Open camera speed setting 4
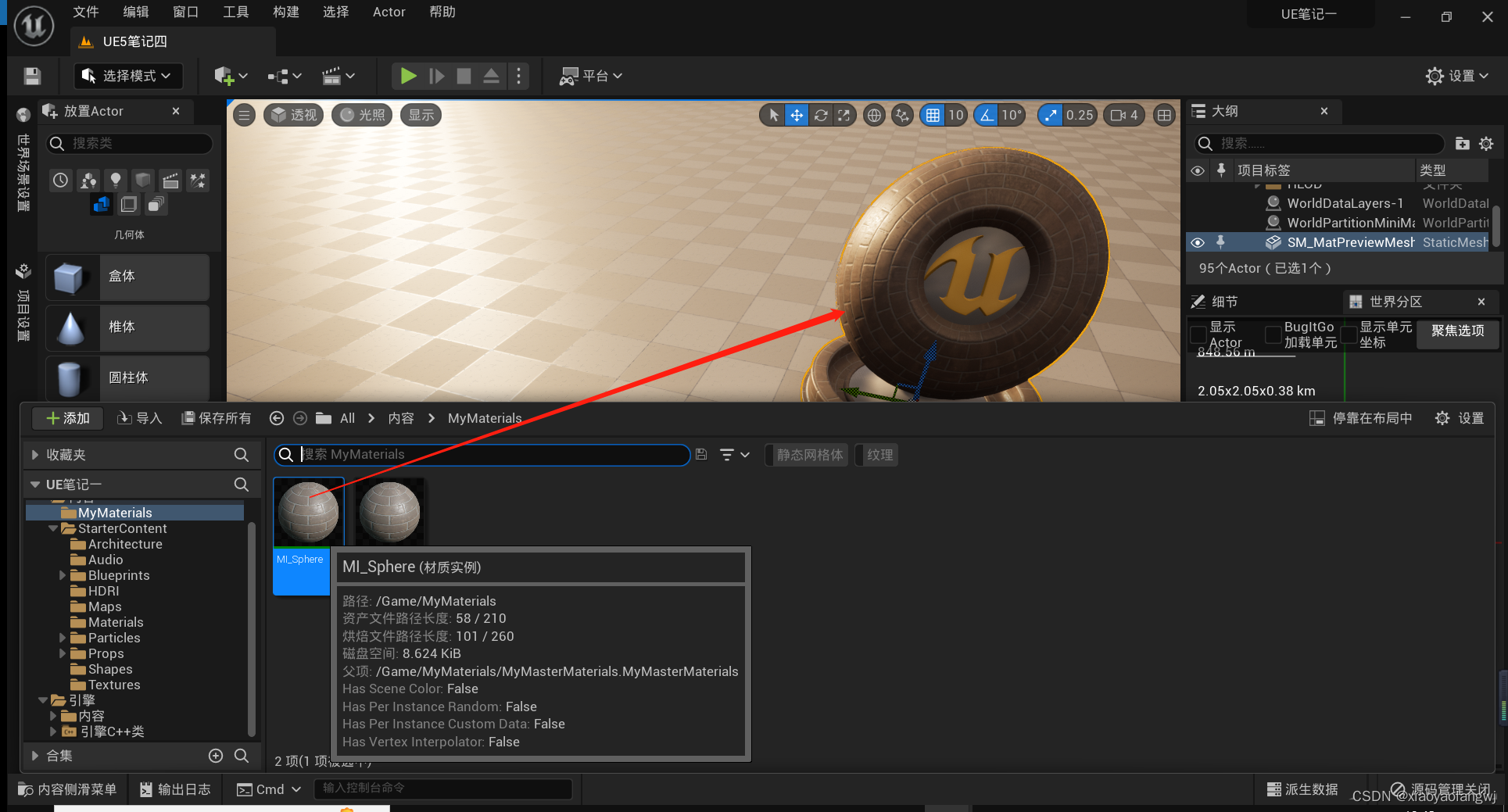The height and width of the screenshot is (812, 1508). tap(1124, 116)
